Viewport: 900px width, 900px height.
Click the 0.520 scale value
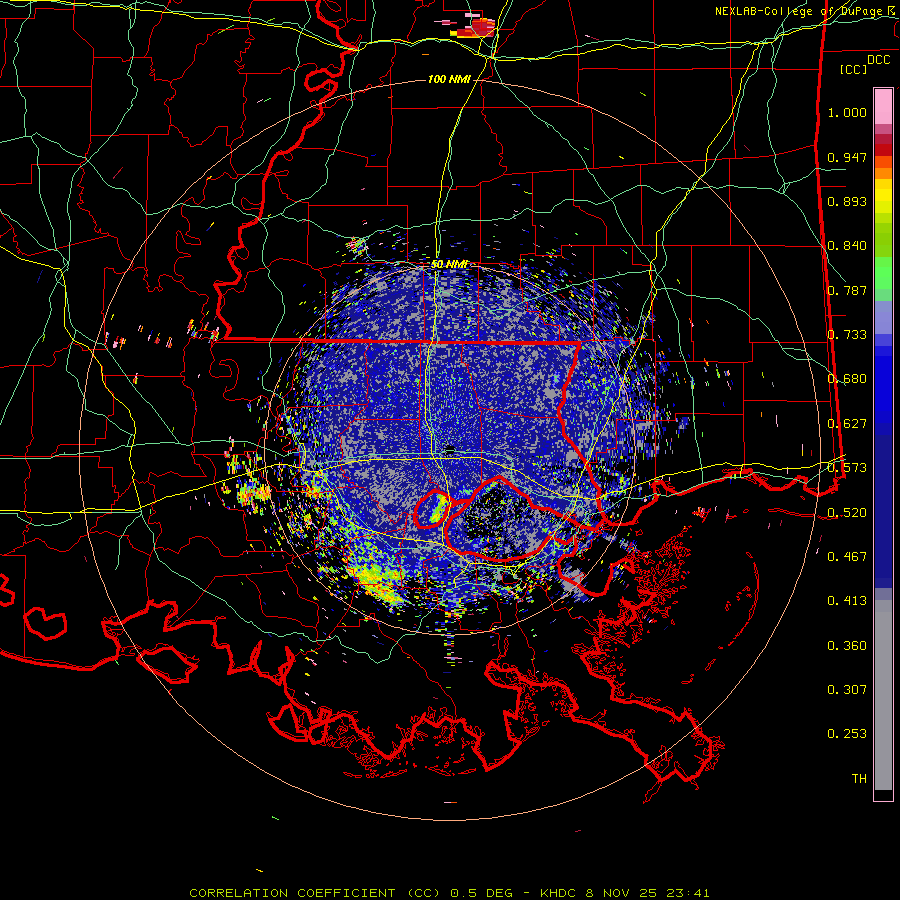coord(847,513)
